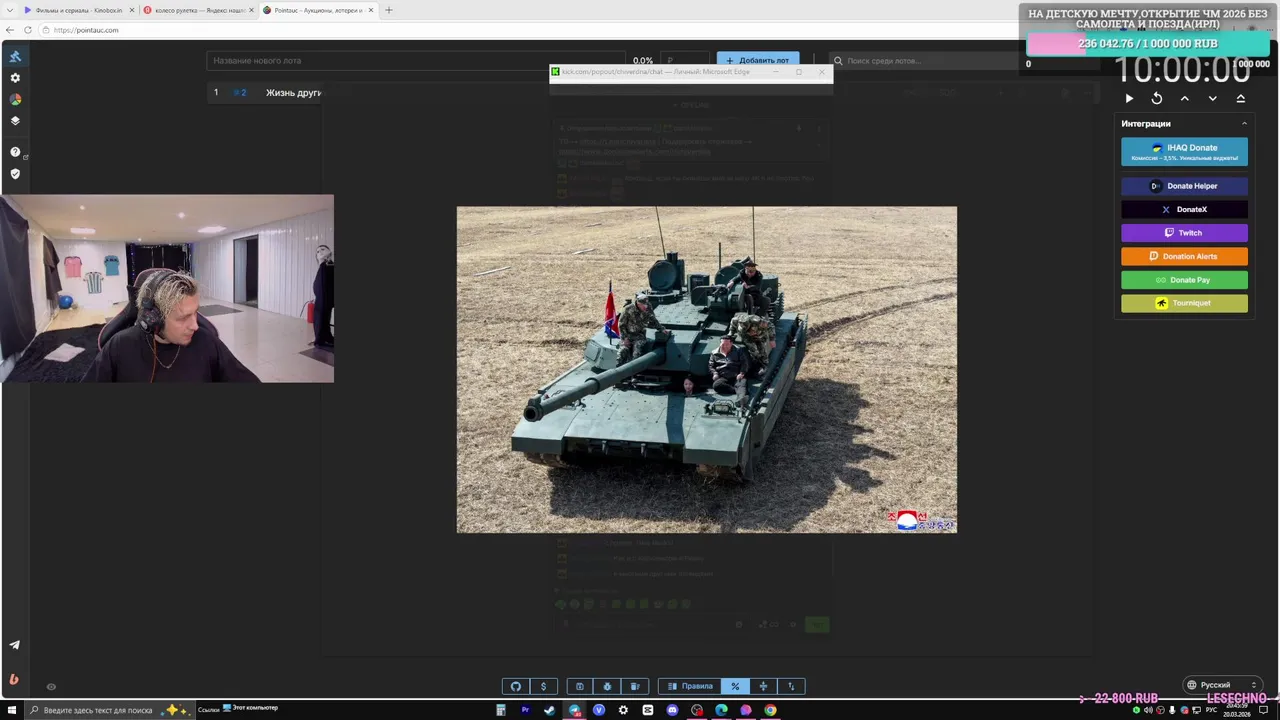Open Discord from the taskbar
Image resolution: width=1280 pixels, height=720 pixels.
[672, 710]
